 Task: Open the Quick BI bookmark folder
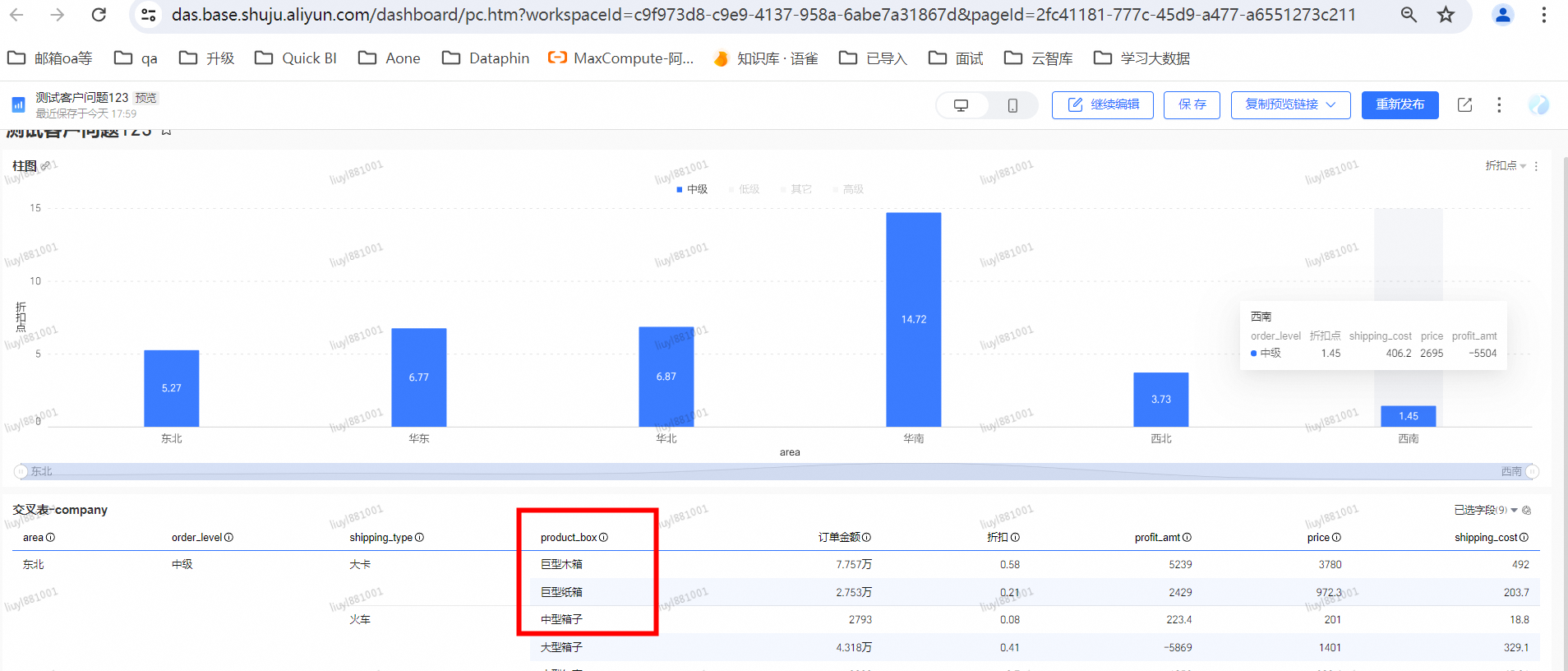(x=297, y=58)
